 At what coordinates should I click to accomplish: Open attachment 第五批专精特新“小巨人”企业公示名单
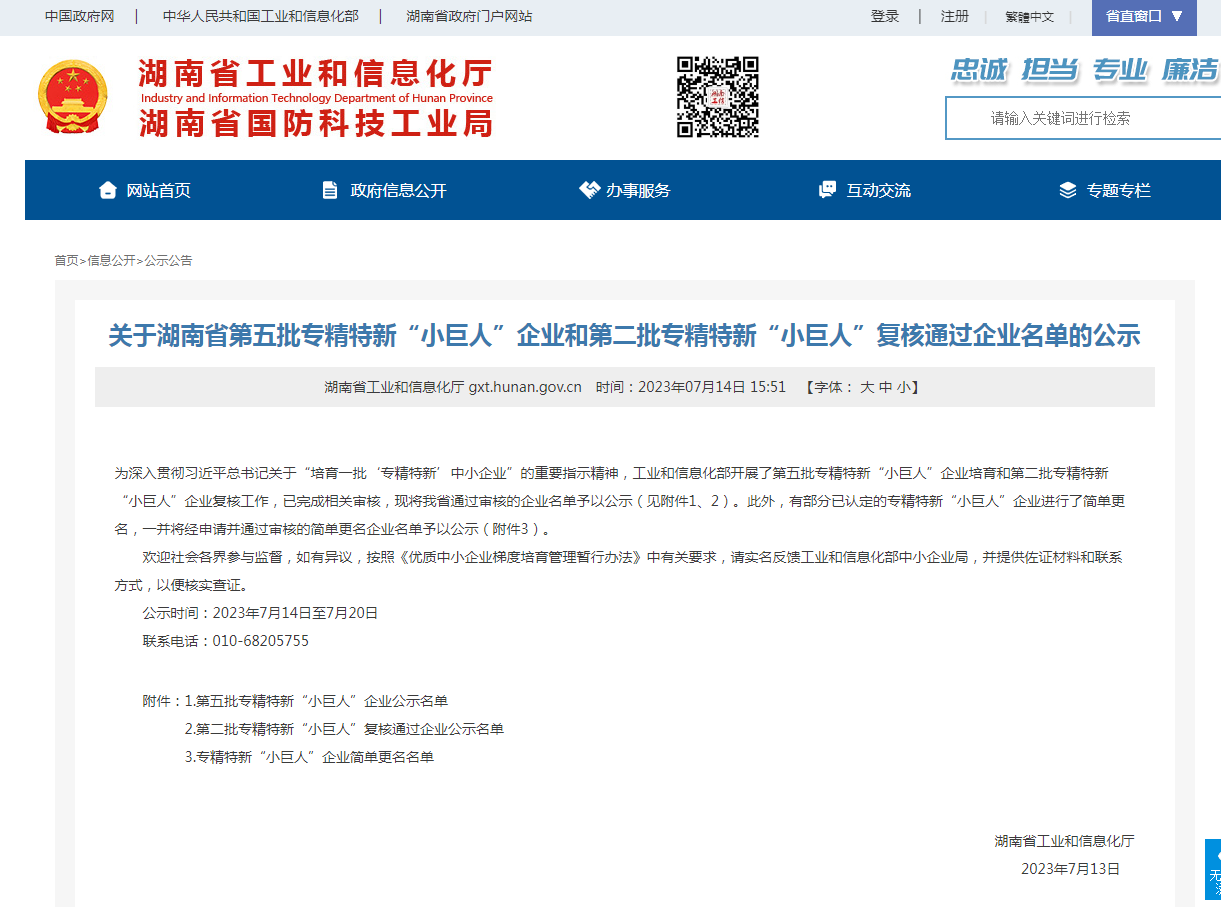pyautogui.click(x=321, y=701)
